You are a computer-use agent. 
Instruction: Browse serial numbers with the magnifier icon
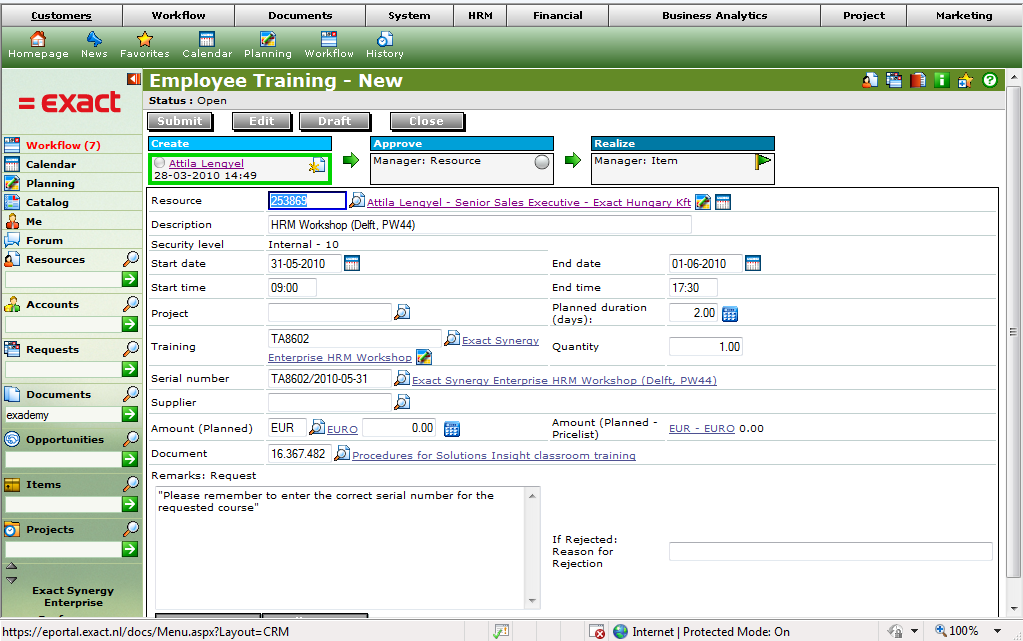click(x=403, y=378)
